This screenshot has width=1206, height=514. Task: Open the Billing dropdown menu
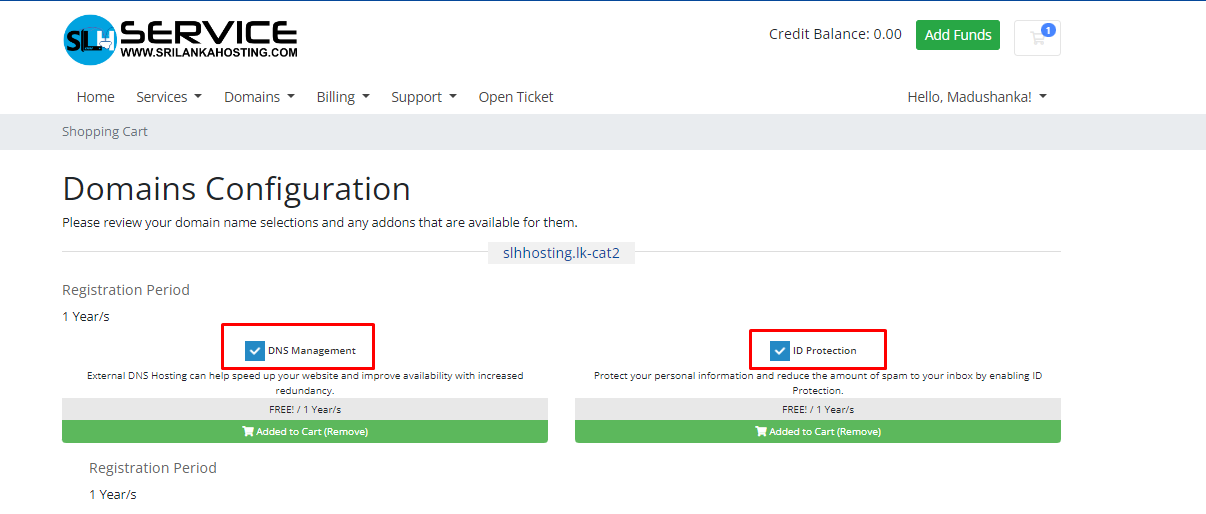coord(343,97)
